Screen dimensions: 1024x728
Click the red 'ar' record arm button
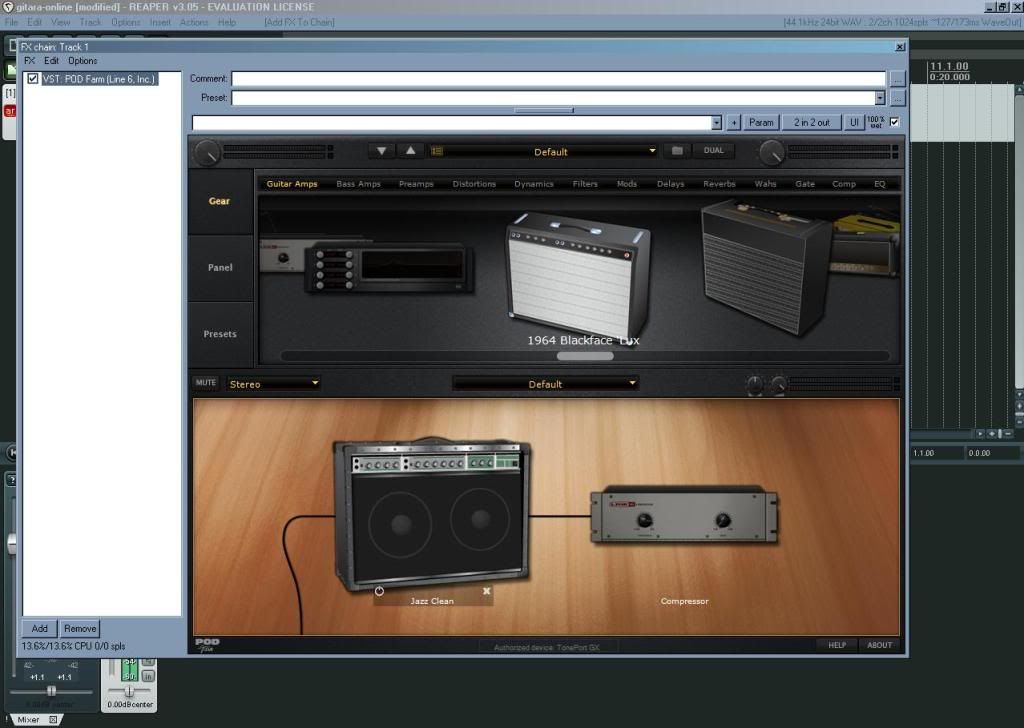10,111
